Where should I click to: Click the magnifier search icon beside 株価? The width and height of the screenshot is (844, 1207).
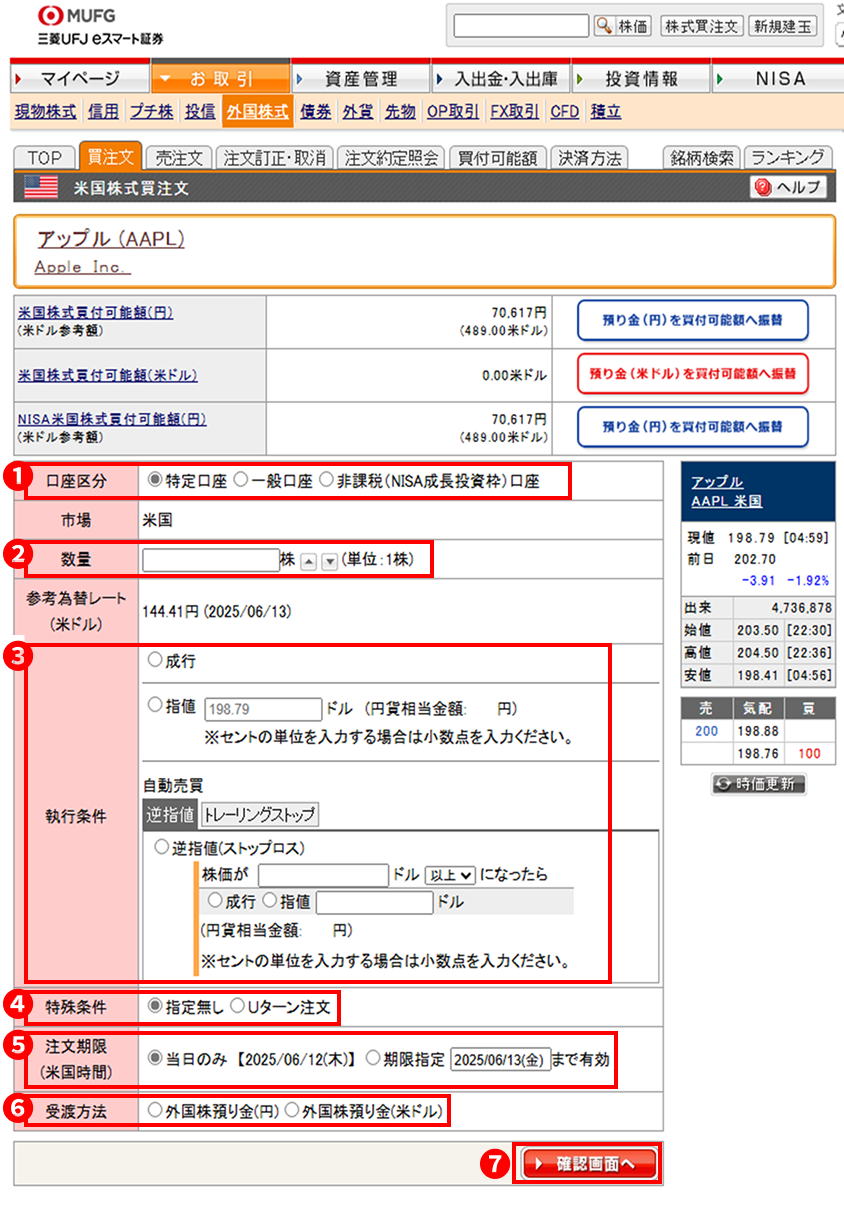click(x=604, y=26)
